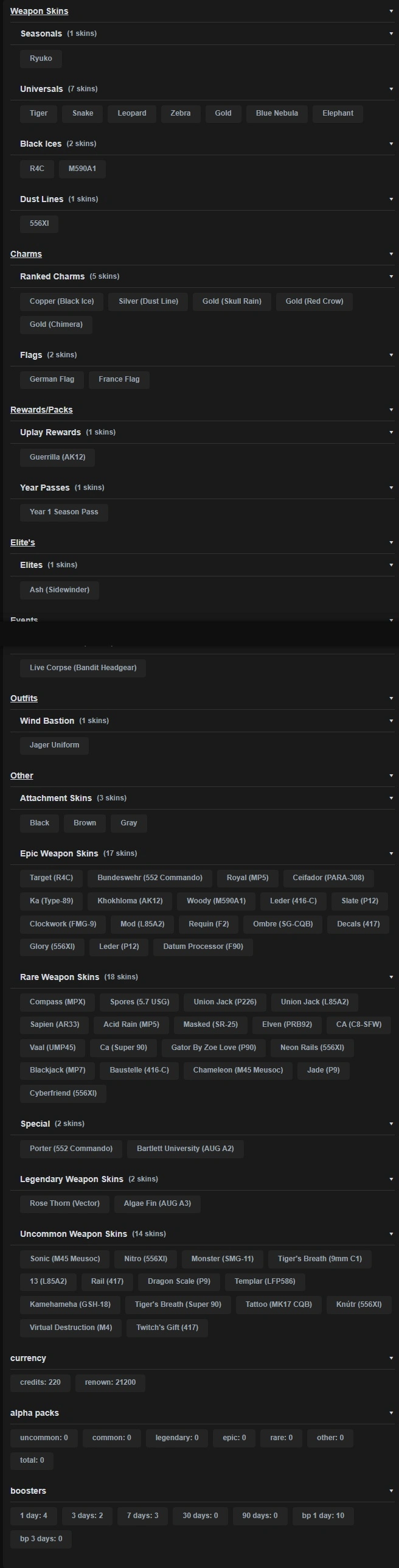Click the renown: 21200 currency tag

pyautogui.click(x=110, y=1382)
